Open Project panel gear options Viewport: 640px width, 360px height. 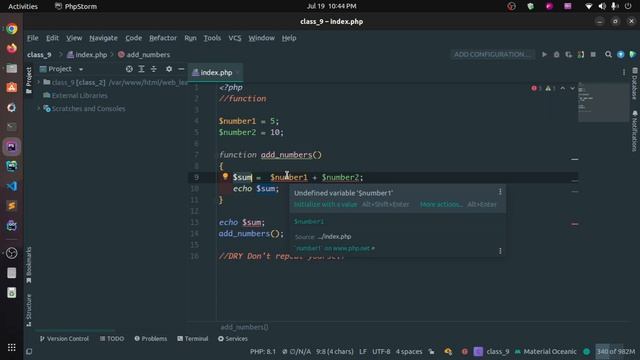click(x=169, y=69)
